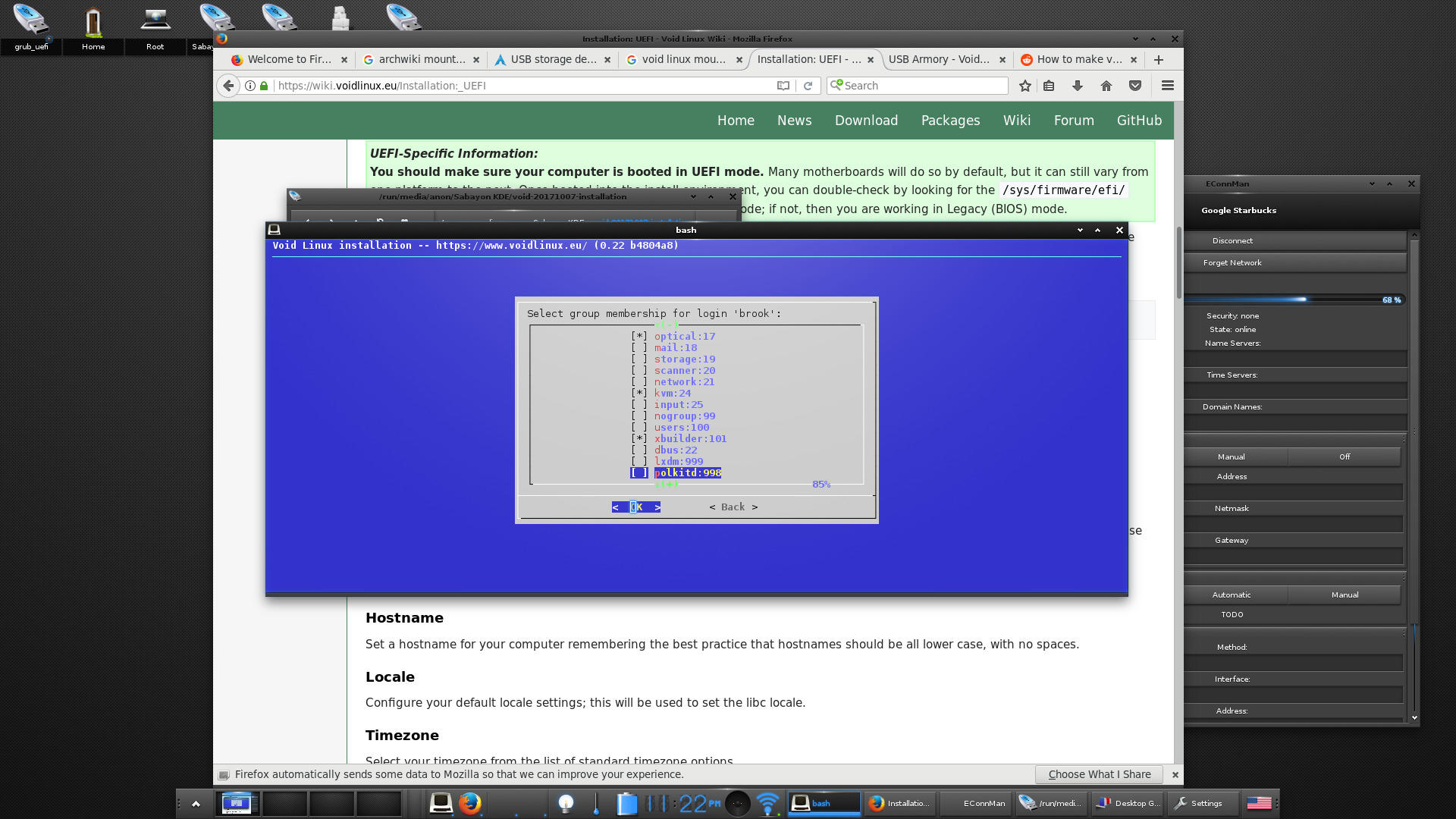Open the grub_uefi USB desktop icon

(x=31, y=28)
